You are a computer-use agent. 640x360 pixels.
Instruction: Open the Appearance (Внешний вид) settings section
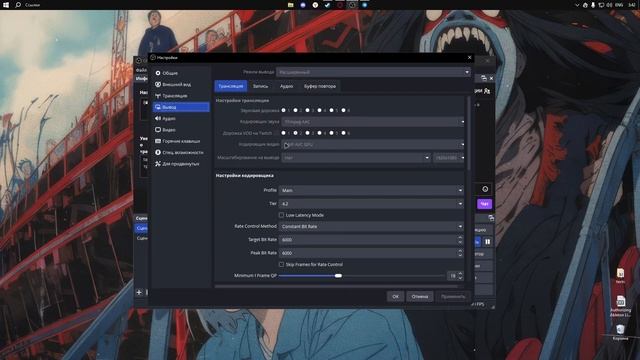tap(181, 84)
